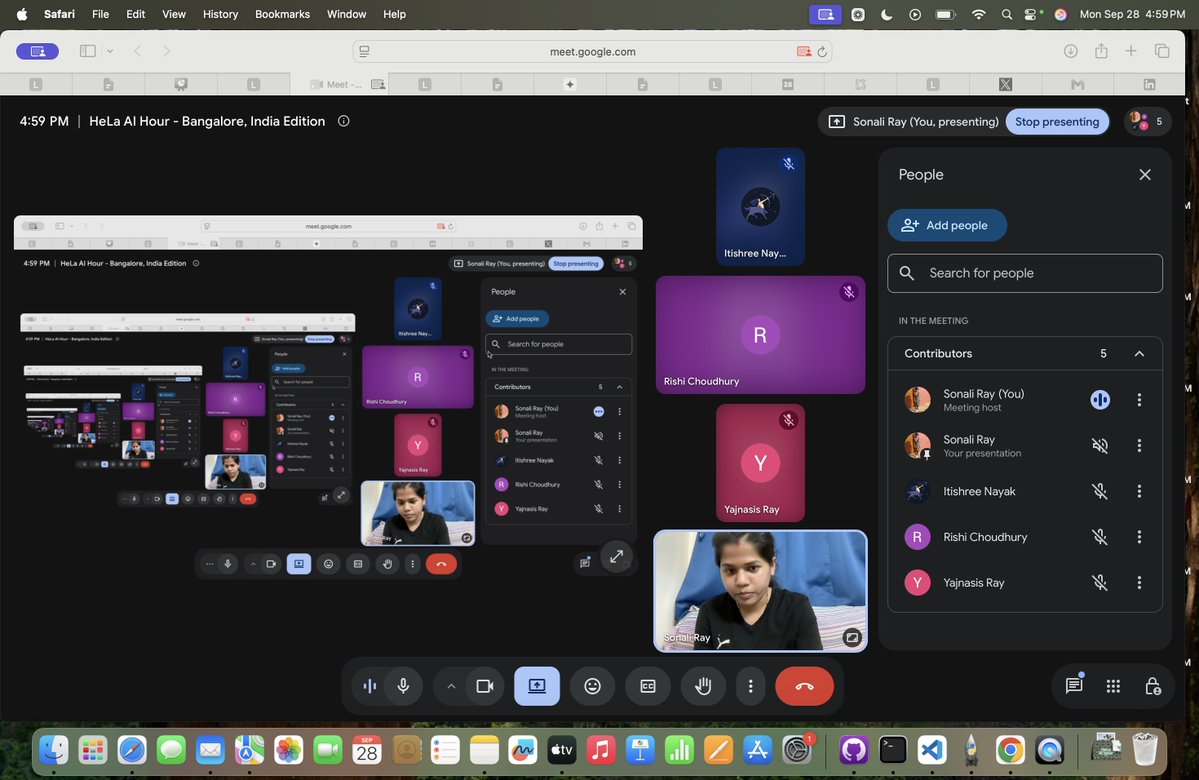
Task: Switch to the X (Twitter) tab
Action: pyautogui.click(x=1005, y=84)
